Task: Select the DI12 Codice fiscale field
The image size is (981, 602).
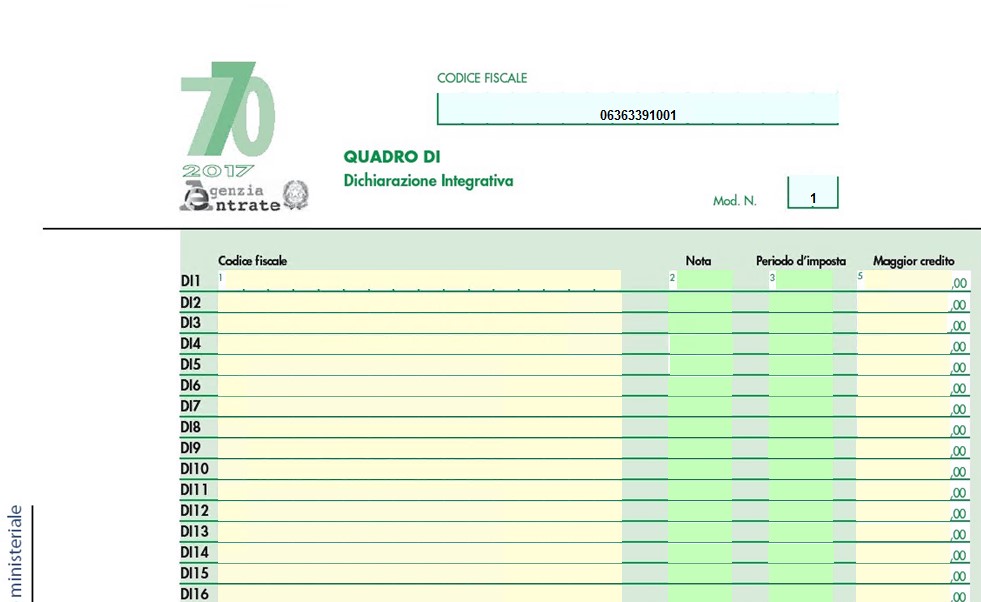Action: click(419, 511)
